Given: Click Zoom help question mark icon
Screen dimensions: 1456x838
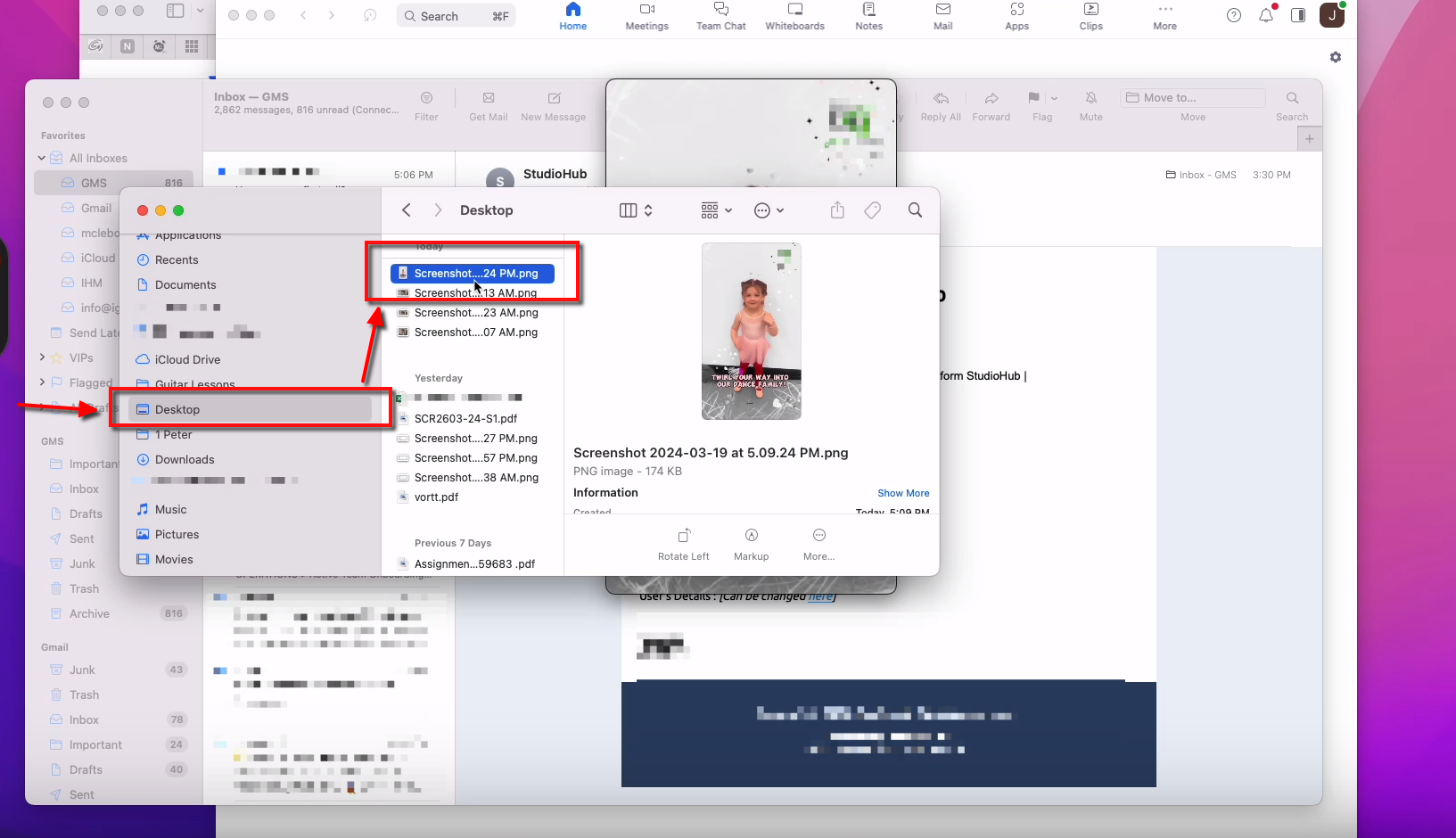Looking at the screenshot, I should click(1233, 15).
